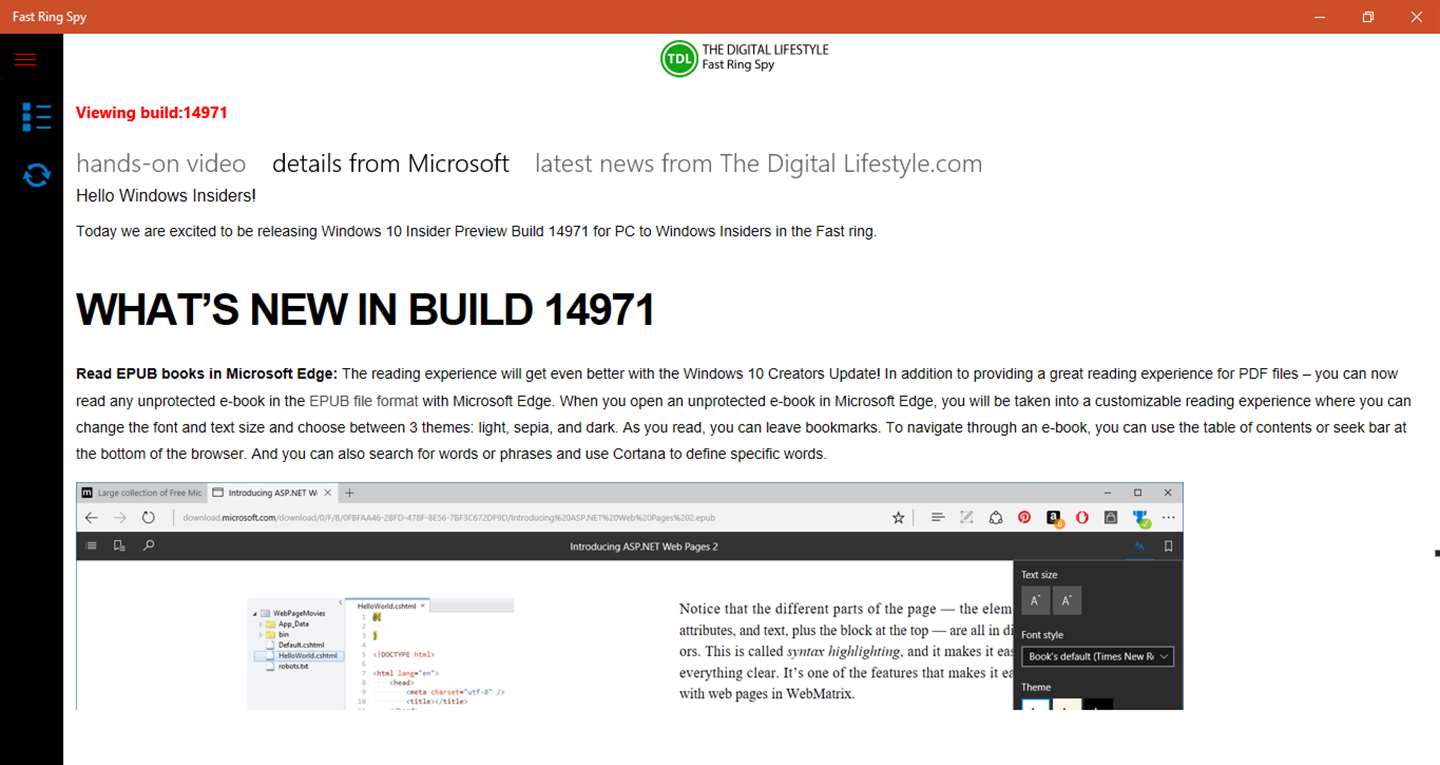Click the Pinterest icon in Edge screenshot
Viewport: 1440px width, 765px height.
pos(1024,517)
